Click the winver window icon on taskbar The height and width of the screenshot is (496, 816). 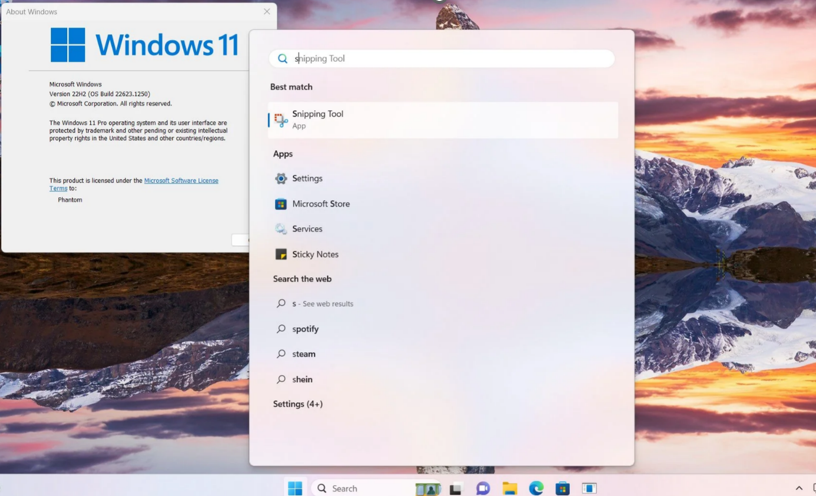(589, 488)
